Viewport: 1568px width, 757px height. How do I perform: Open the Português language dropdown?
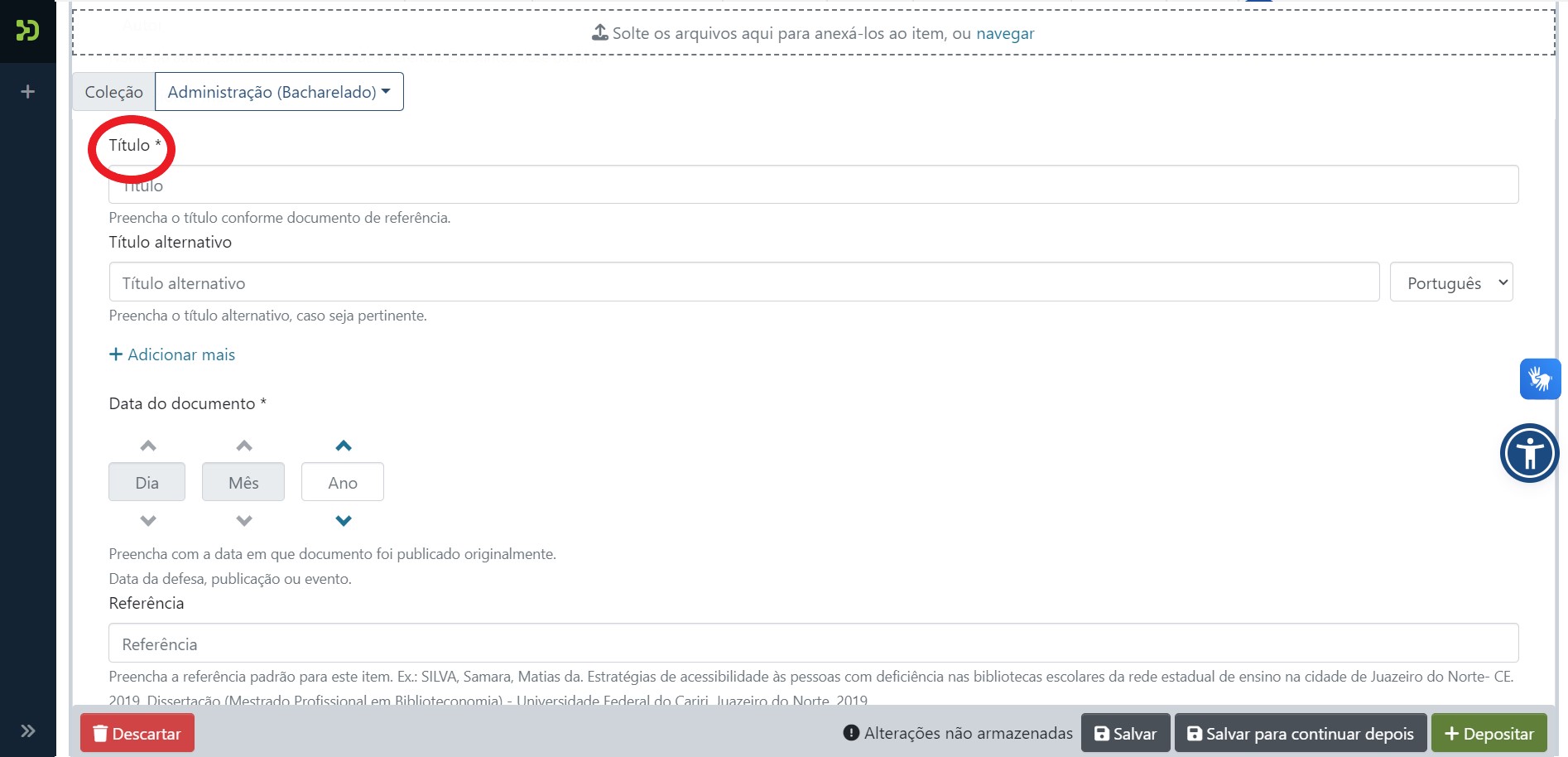1450,283
